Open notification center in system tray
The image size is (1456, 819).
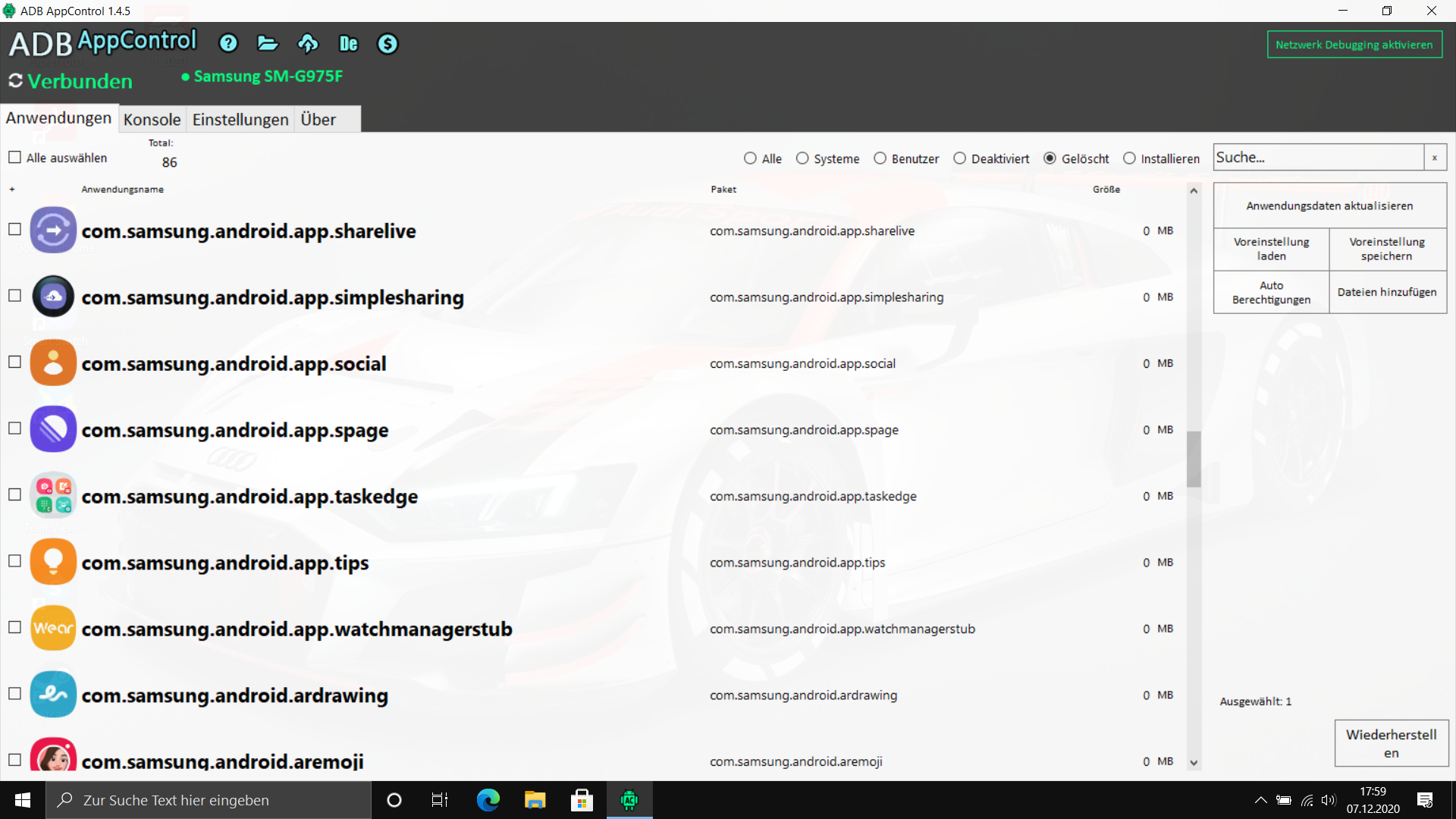pos(1425,800)
